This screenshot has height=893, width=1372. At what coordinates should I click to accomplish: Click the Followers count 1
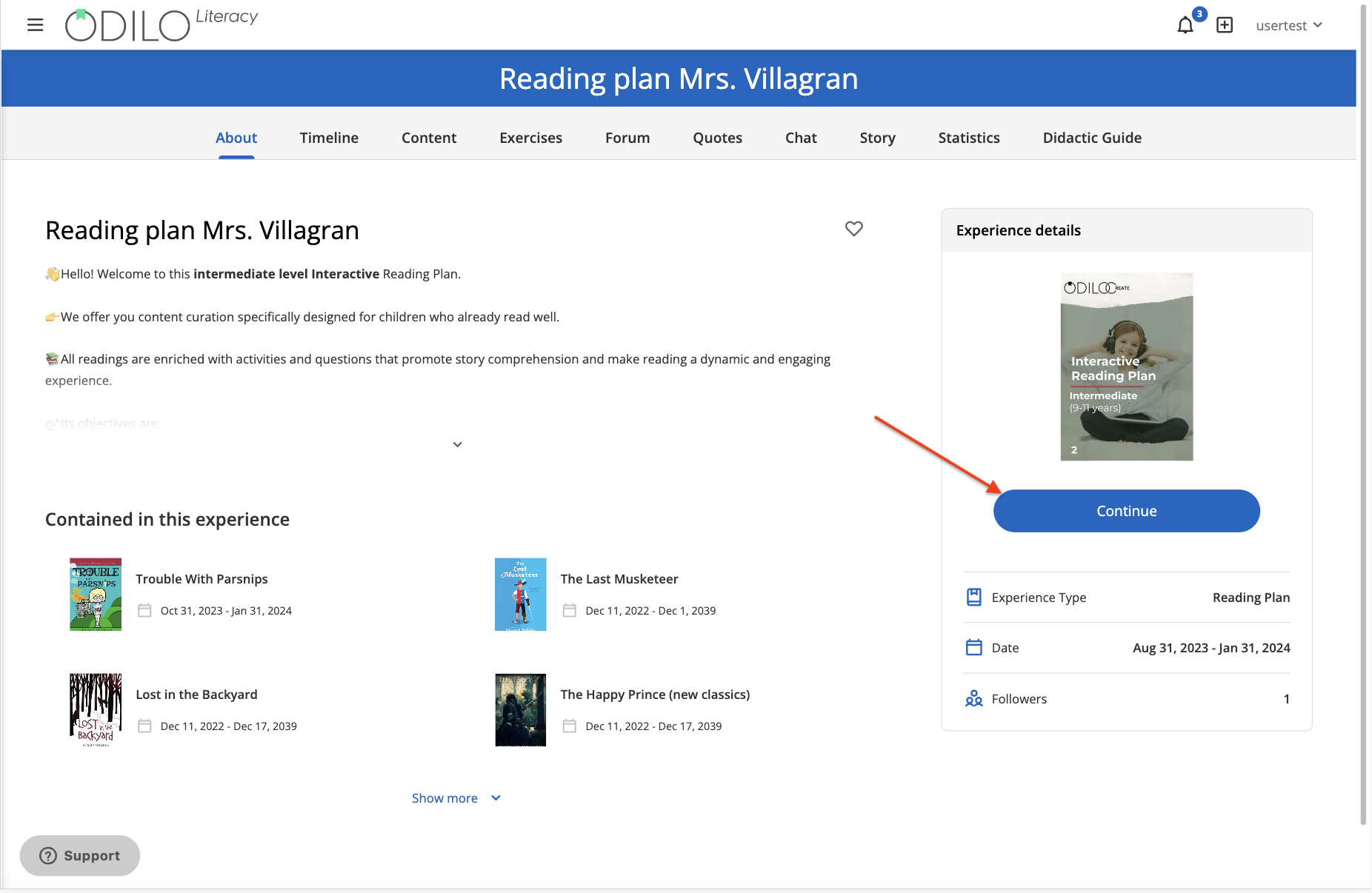[x=1286, y=699]
